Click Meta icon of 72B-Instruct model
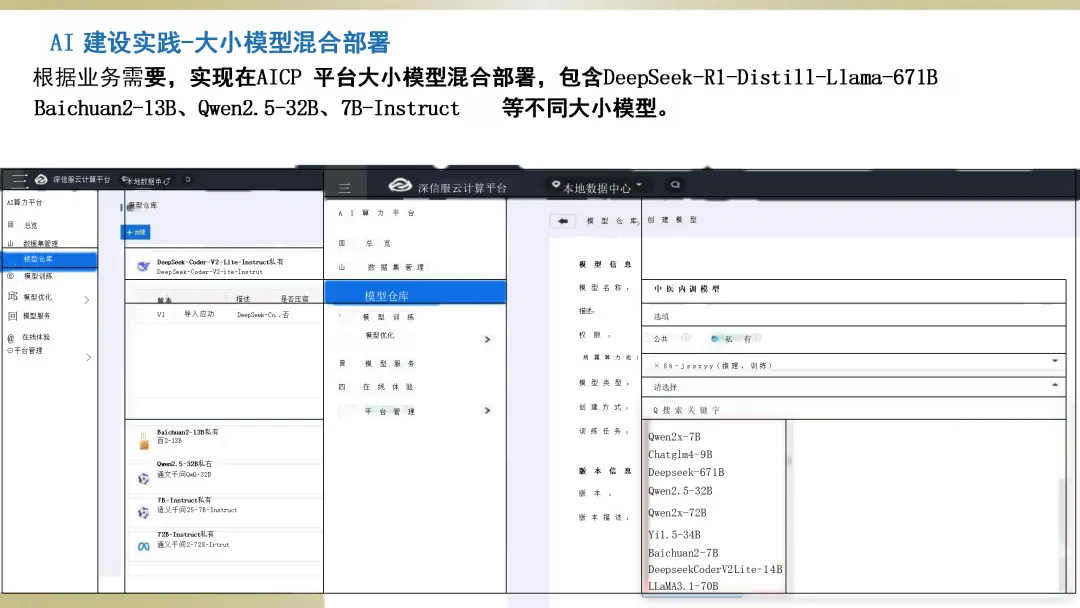Screen dimensions: 1080x608 (143, 547)
